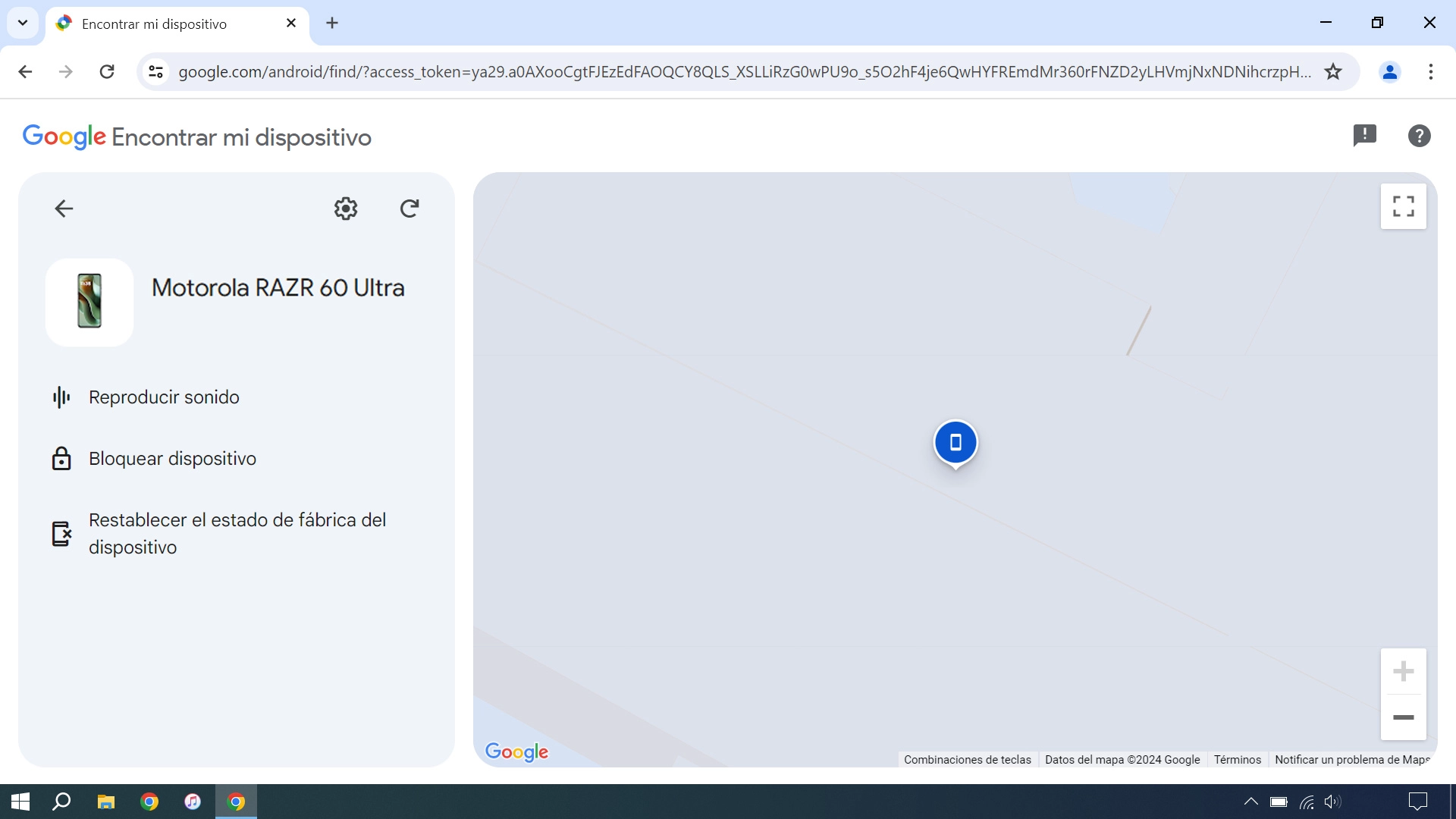The width and height of the screenshot is (1456, 819).
Task: Click the device location pin on map
Action: tap(955, 443)
